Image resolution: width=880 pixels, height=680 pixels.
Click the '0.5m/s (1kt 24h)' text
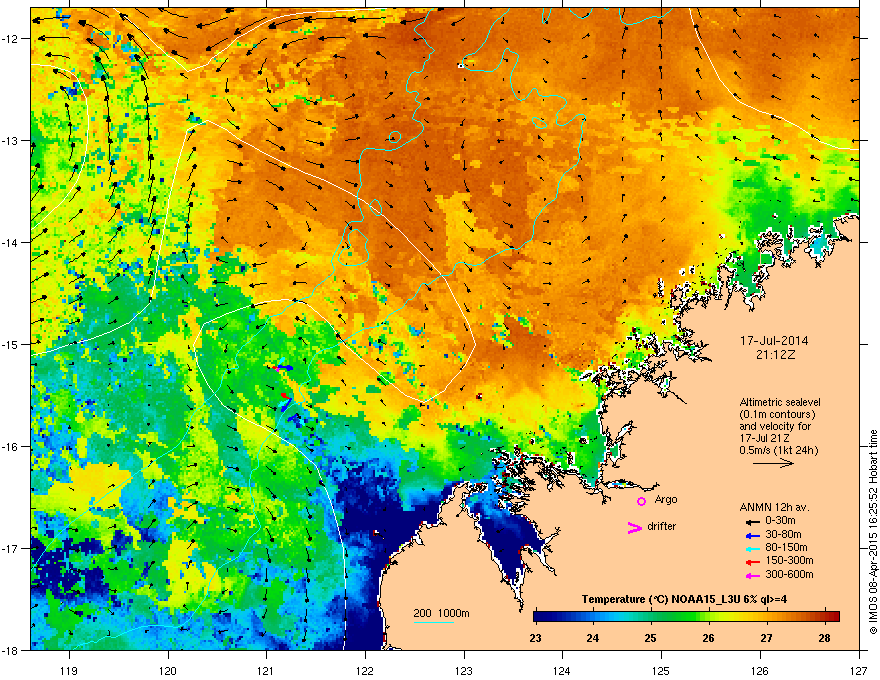point(778,450)
